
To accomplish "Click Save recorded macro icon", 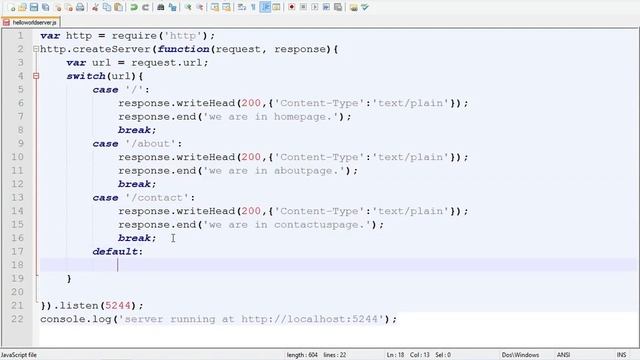I will tap(338, 7).
